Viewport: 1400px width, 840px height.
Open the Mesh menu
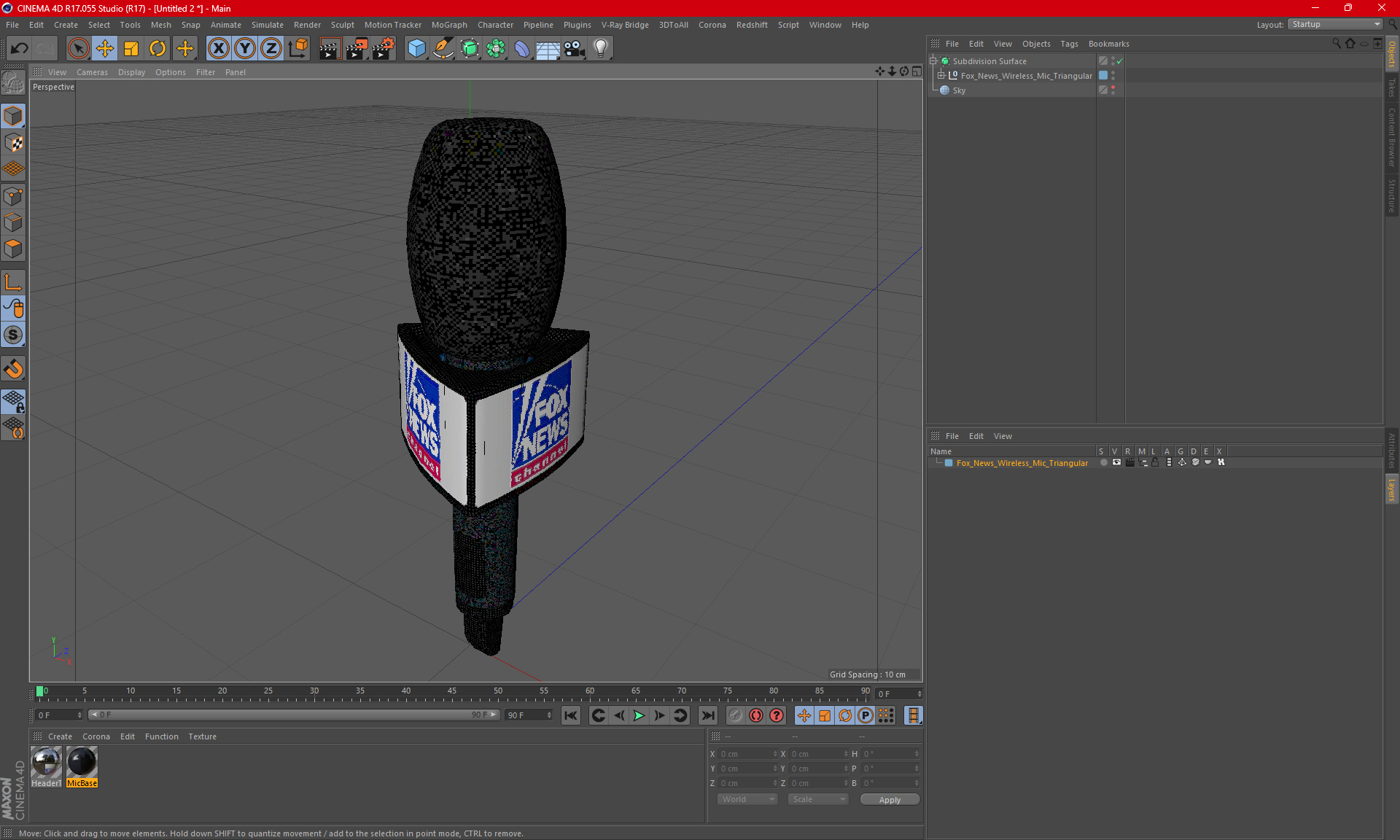click(160, 25)
